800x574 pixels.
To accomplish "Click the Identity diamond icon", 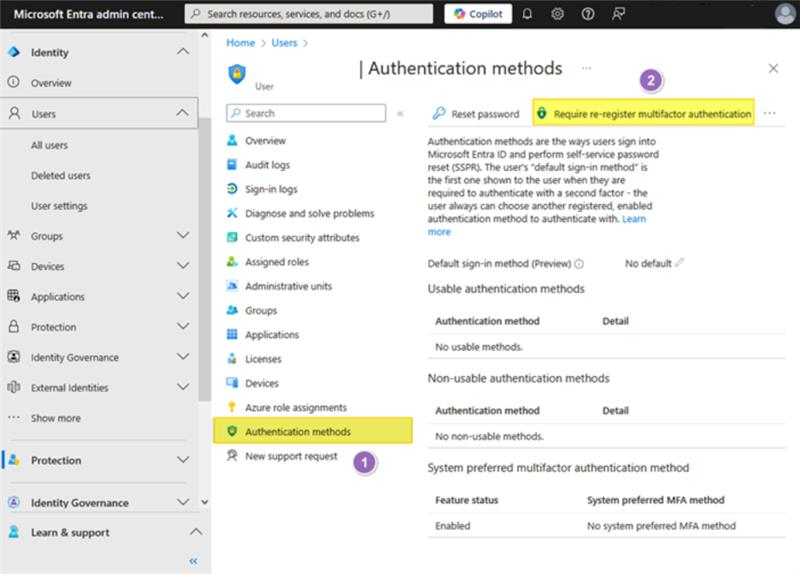I will (x=14, y=52).
